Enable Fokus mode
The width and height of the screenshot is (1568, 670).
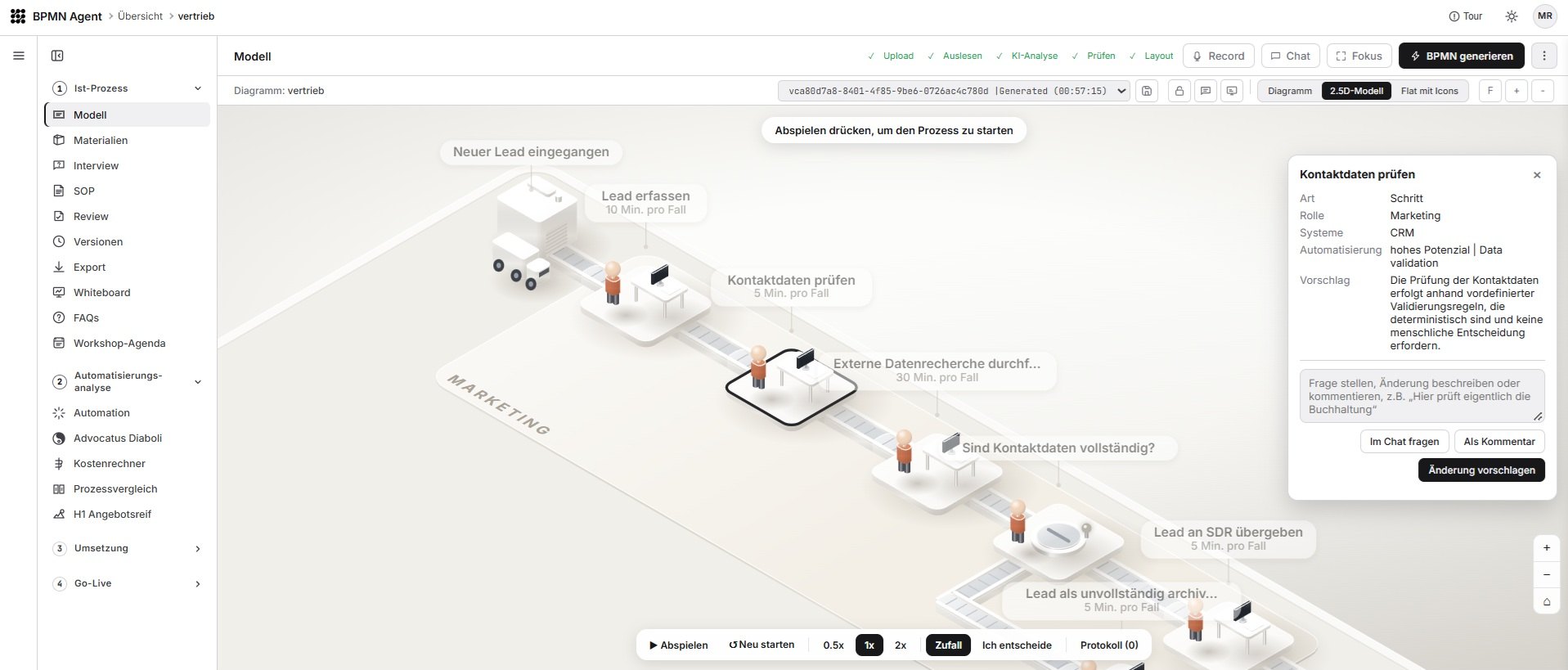[x=1359, y=56]
